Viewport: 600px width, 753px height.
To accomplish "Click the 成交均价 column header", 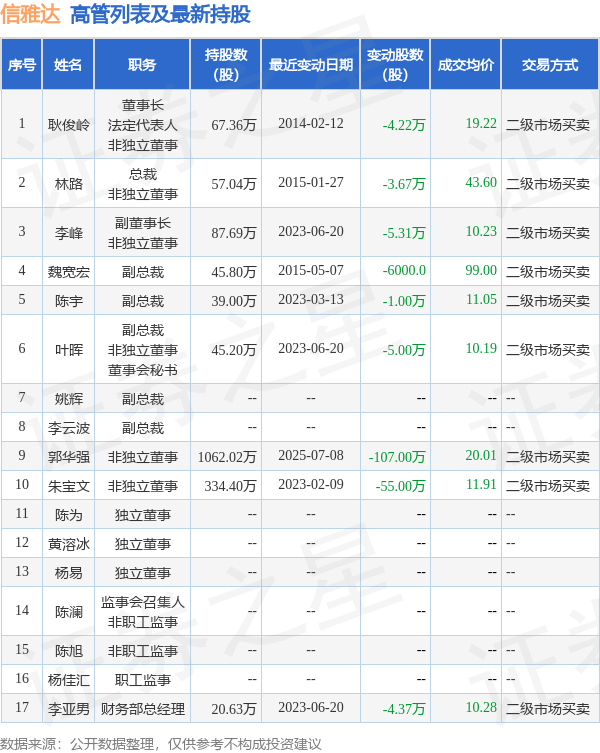I will point(466,65).
